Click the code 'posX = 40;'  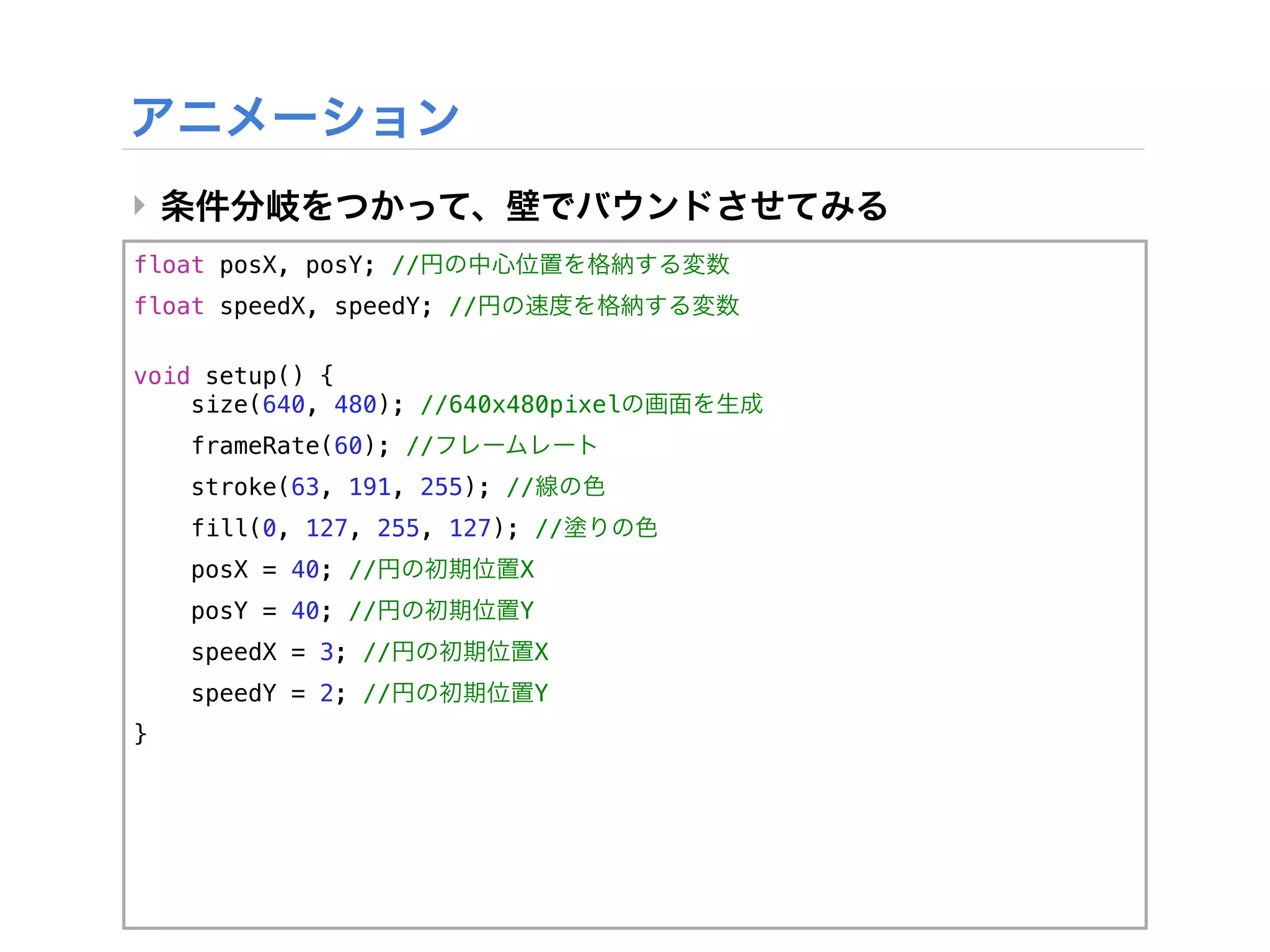click(x=262, y=570)
